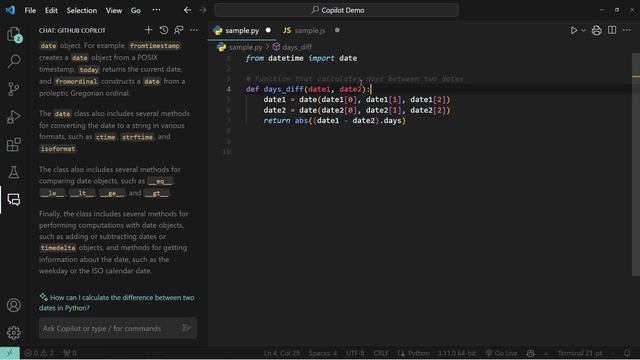The image size is (640, 360).
Task: Click the Copilot status icon
Action: [531, 353]
